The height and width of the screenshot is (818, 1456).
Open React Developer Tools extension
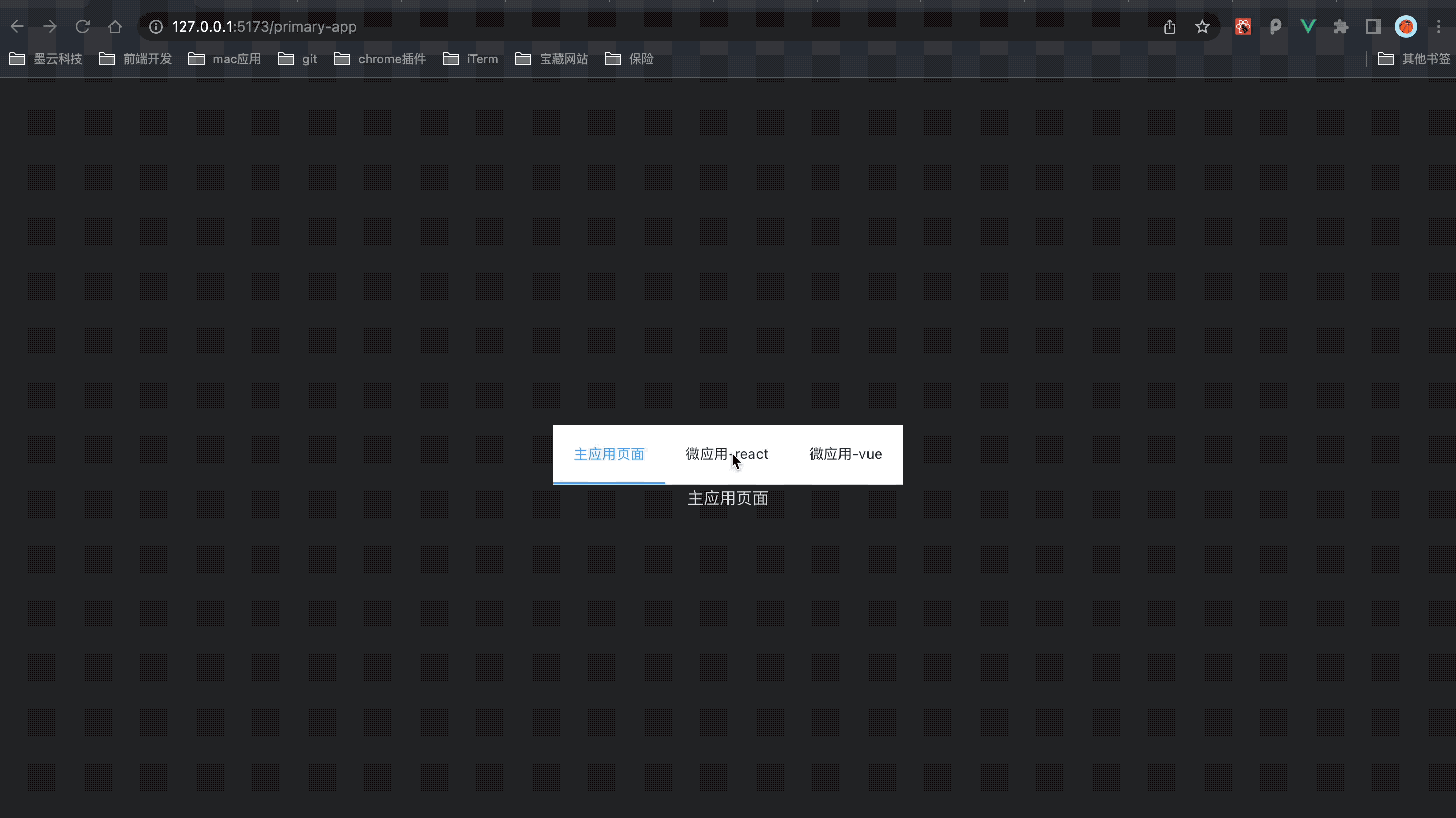tap(1242, 26)
